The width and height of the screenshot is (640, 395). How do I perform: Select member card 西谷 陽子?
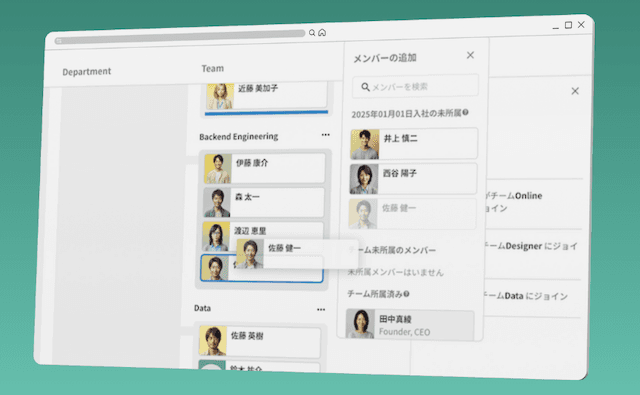pyautogui.click(x=413, y=179)
